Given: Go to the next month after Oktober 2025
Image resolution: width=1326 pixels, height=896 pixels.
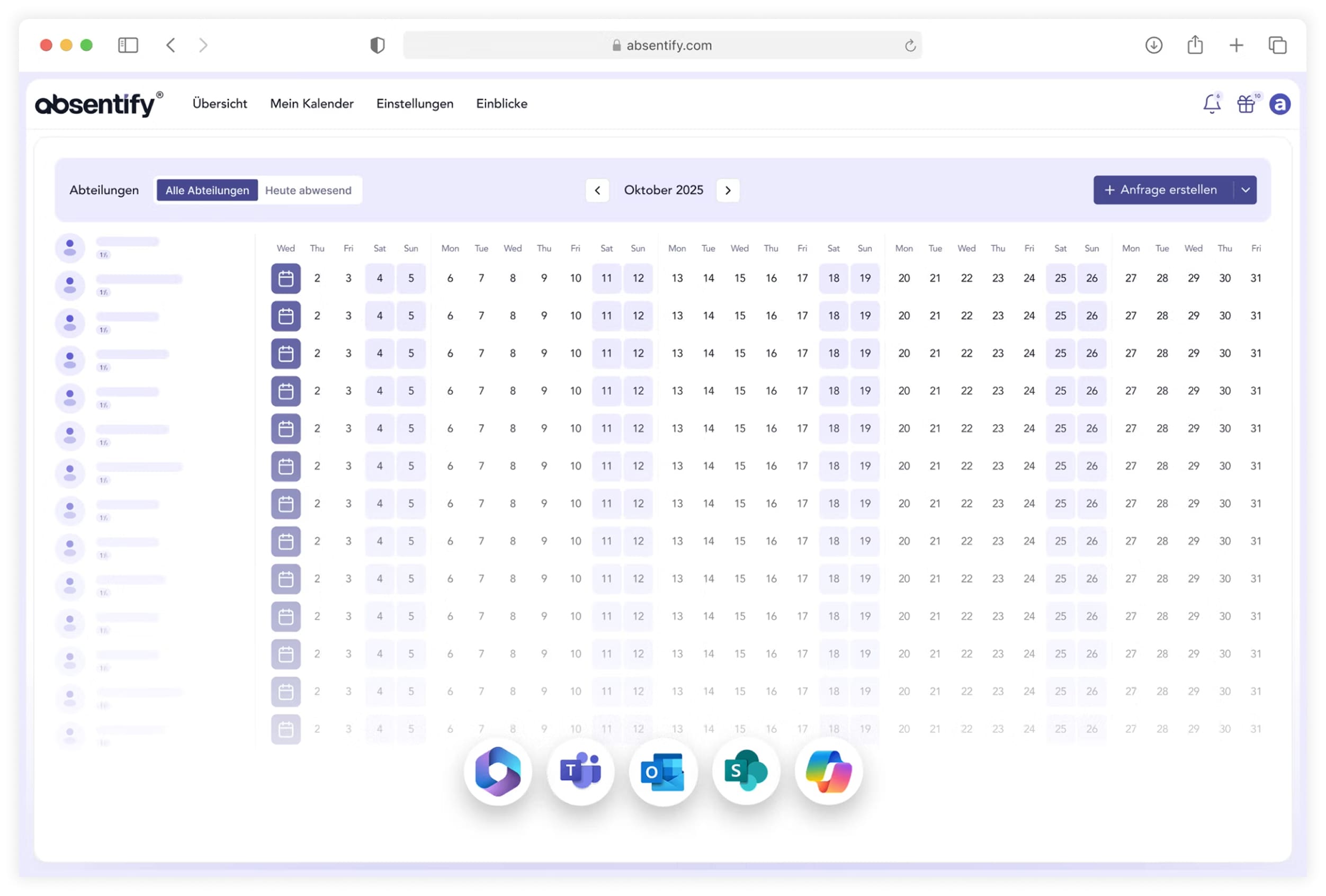Looking at the screenshot, I should tap(728, 190).
